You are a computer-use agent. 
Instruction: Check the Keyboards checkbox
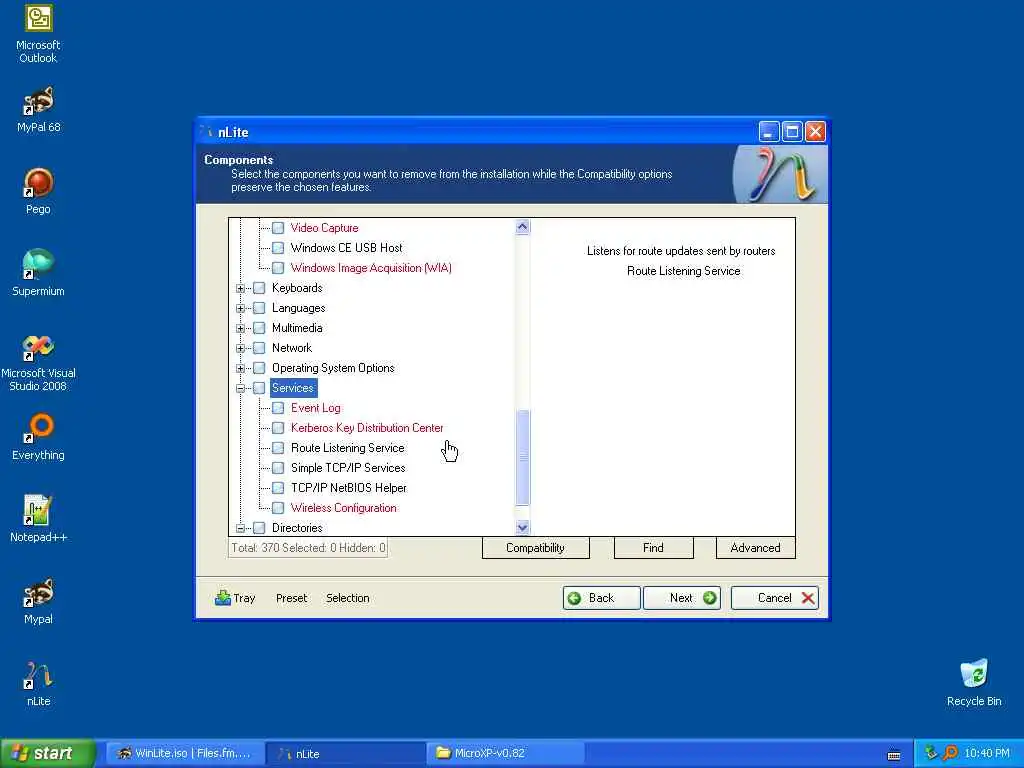coord(259,288)
